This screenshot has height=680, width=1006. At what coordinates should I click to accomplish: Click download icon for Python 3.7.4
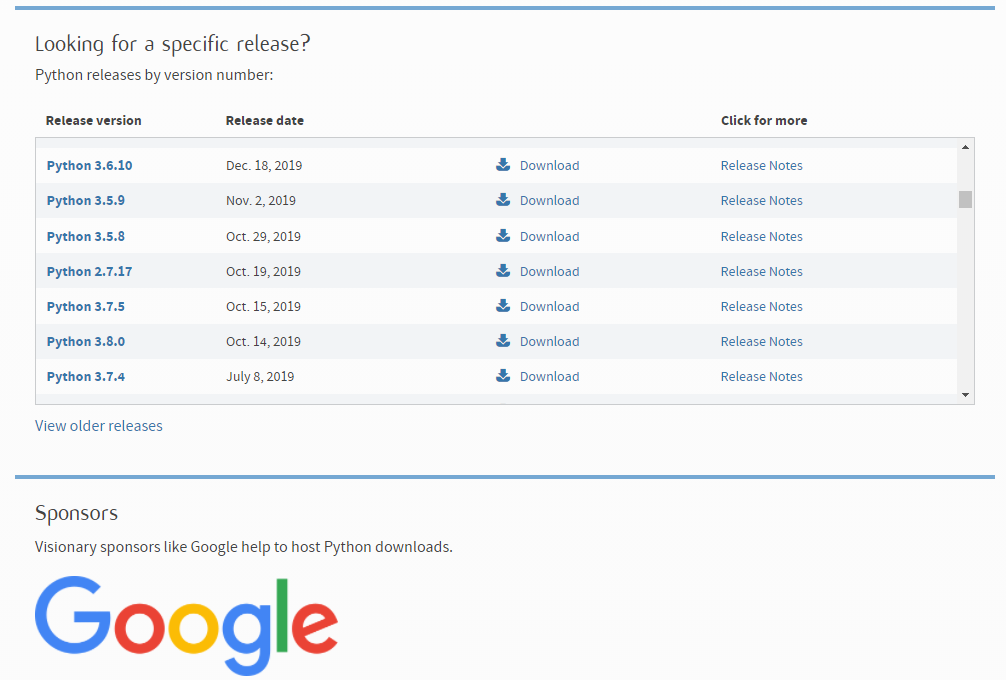[x=503, y=376]
